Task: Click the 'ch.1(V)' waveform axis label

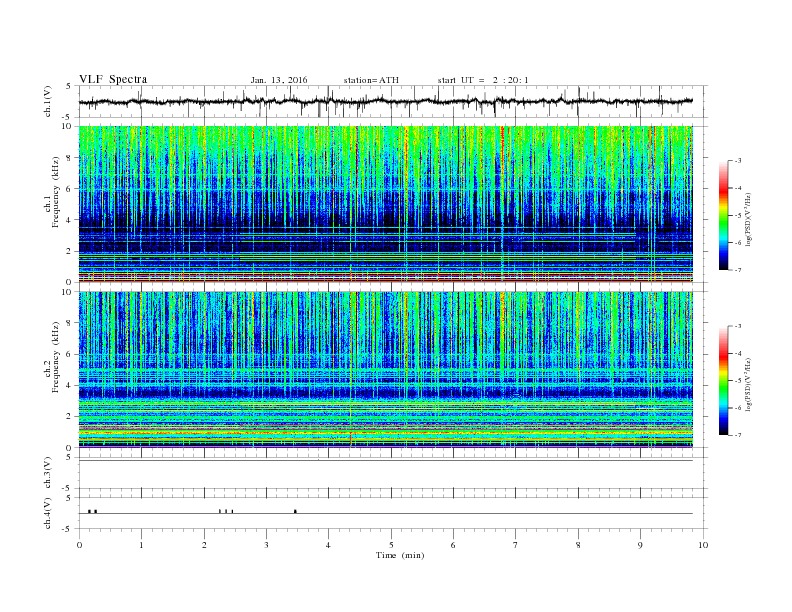Action: 48,101
